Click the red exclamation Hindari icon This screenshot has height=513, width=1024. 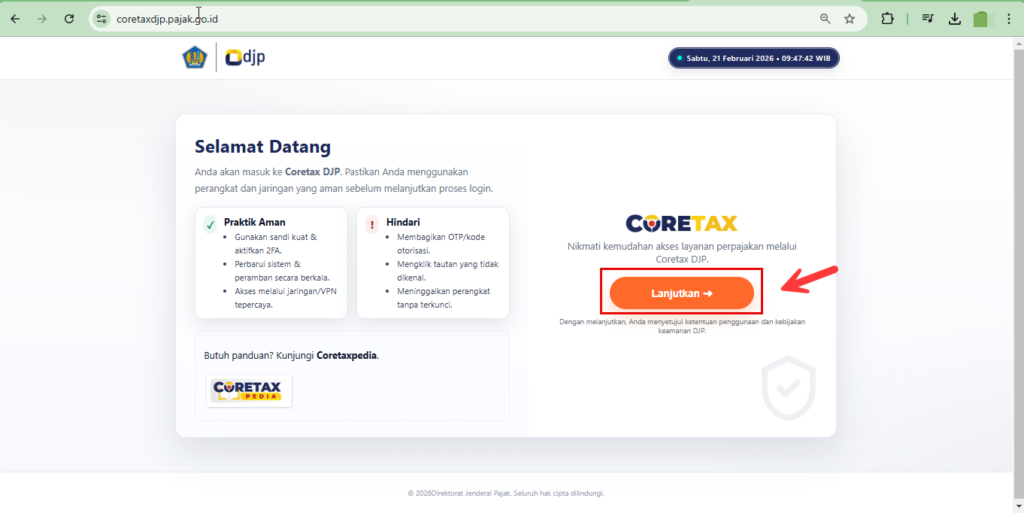click(372, 225)
